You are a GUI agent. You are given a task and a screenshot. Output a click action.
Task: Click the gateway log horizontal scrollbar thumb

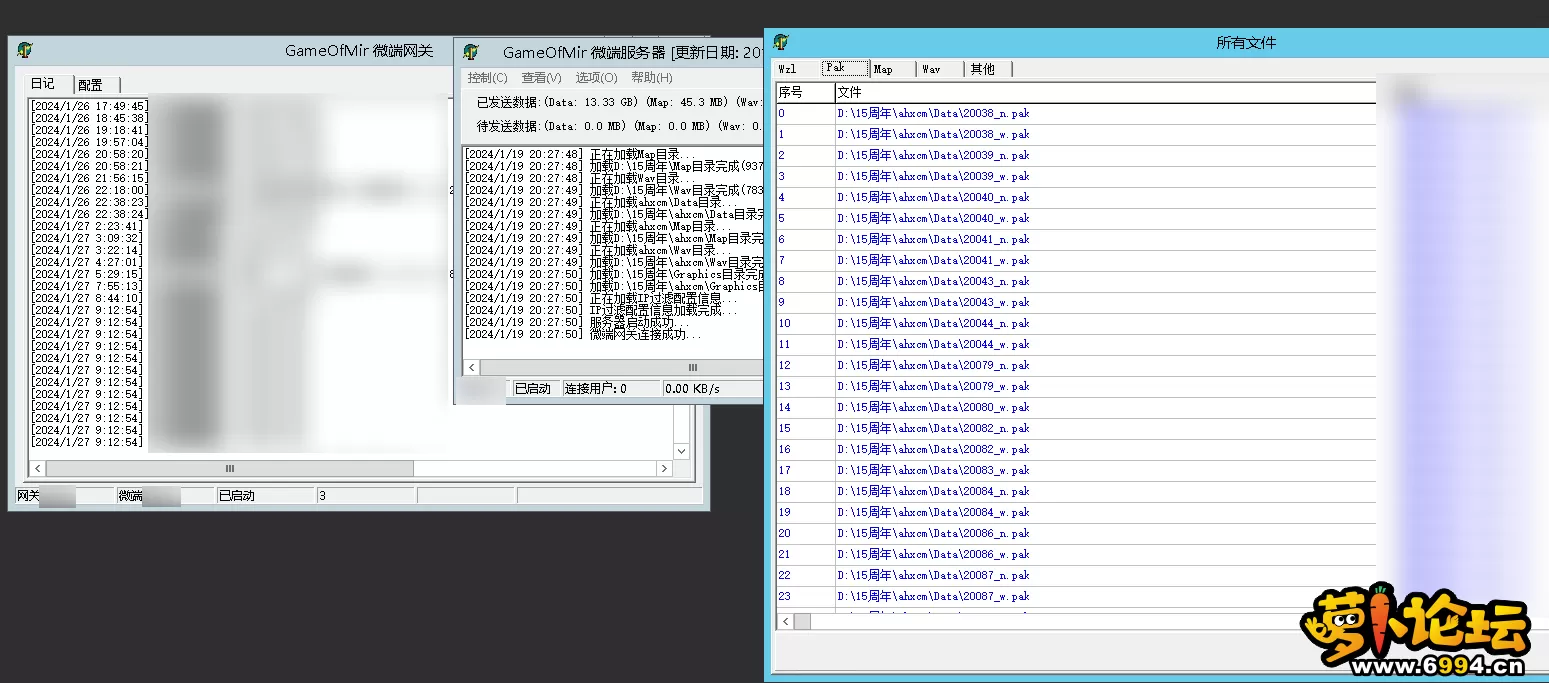229,468
